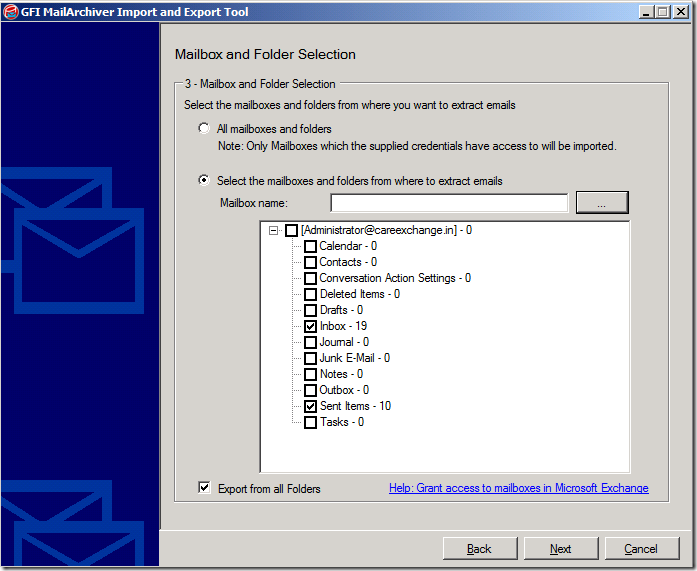Proceed with the Next button
This screenshot has width=697, height=571.
(561, 549)
